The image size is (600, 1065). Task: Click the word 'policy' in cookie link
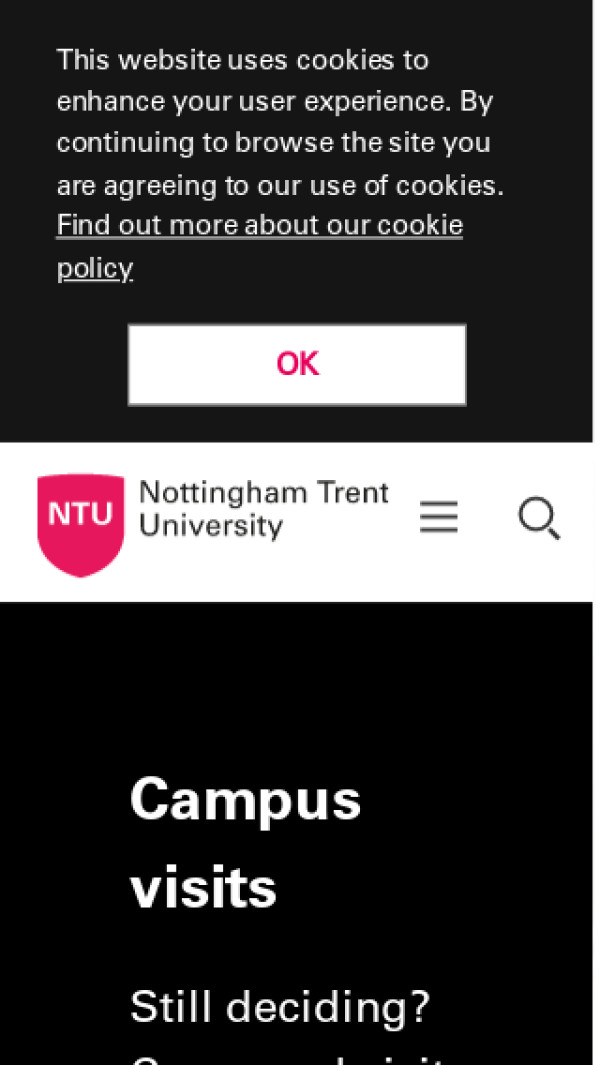[x=94, y=268]
